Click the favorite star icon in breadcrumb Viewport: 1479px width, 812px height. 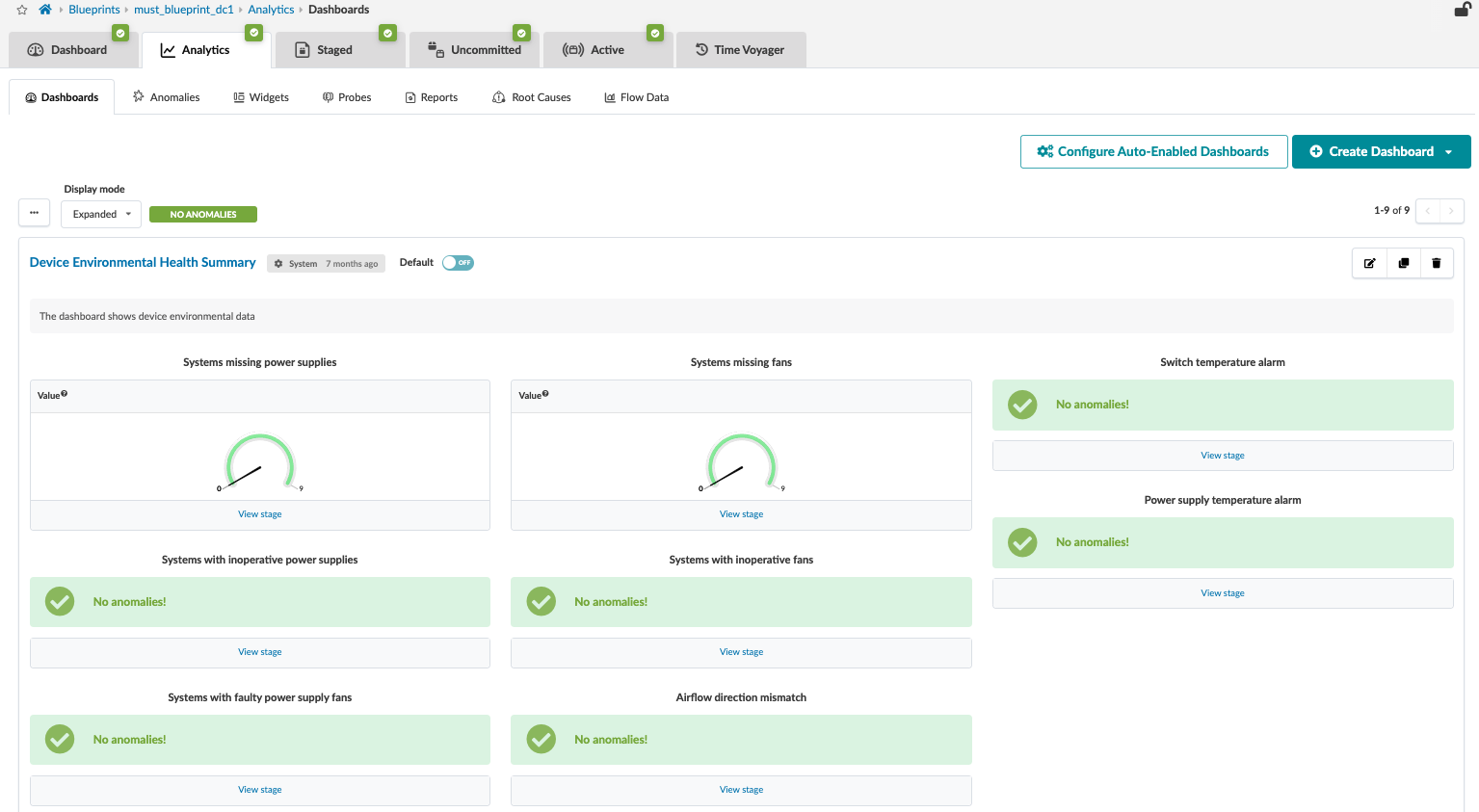(22, 10)
